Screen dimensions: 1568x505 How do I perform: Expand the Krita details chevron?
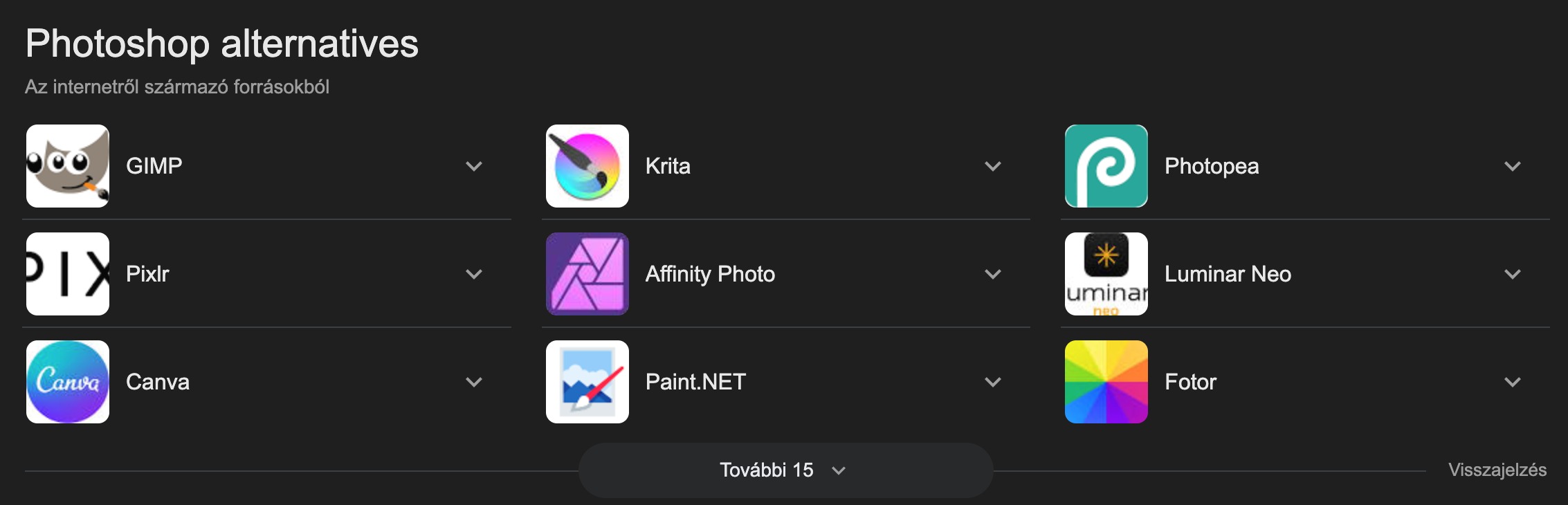click(x=993, y=165)
